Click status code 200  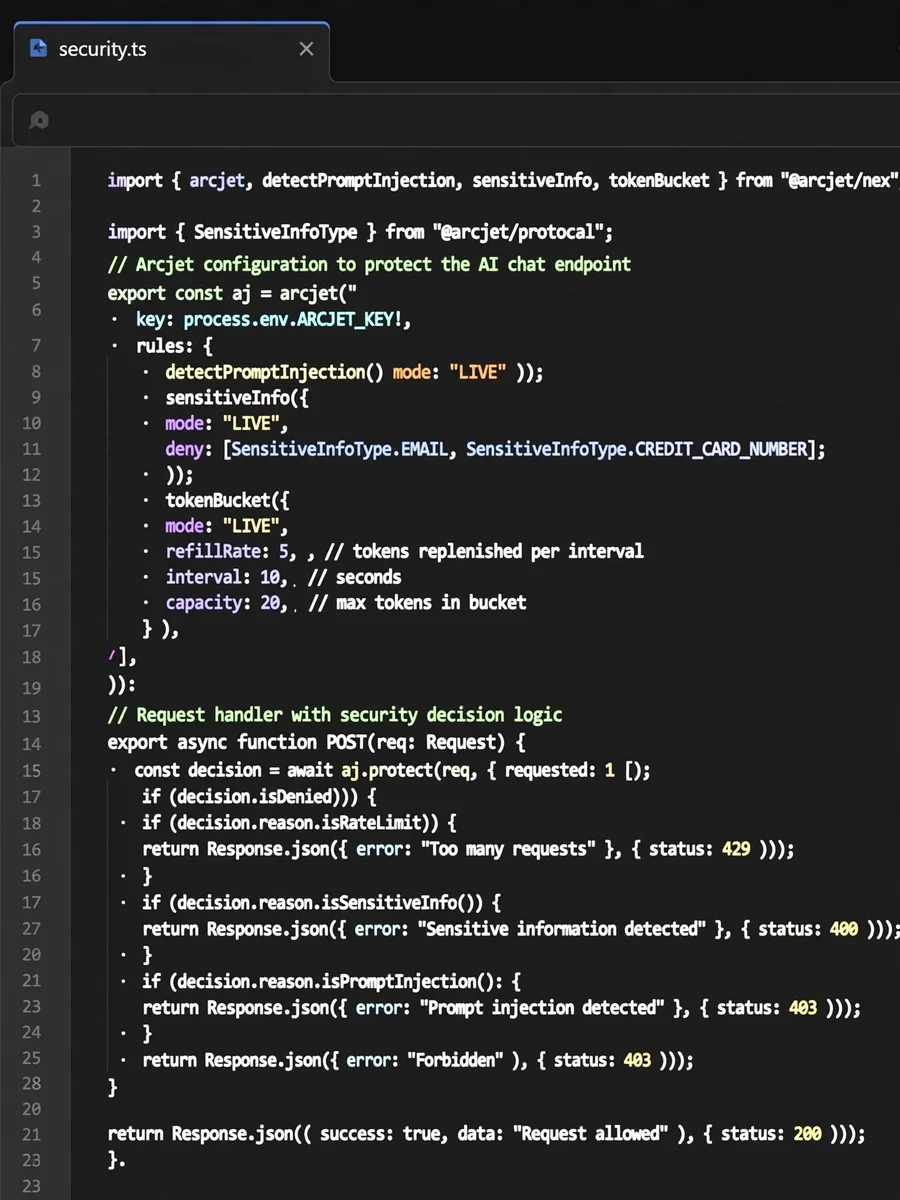[808, 1133]
